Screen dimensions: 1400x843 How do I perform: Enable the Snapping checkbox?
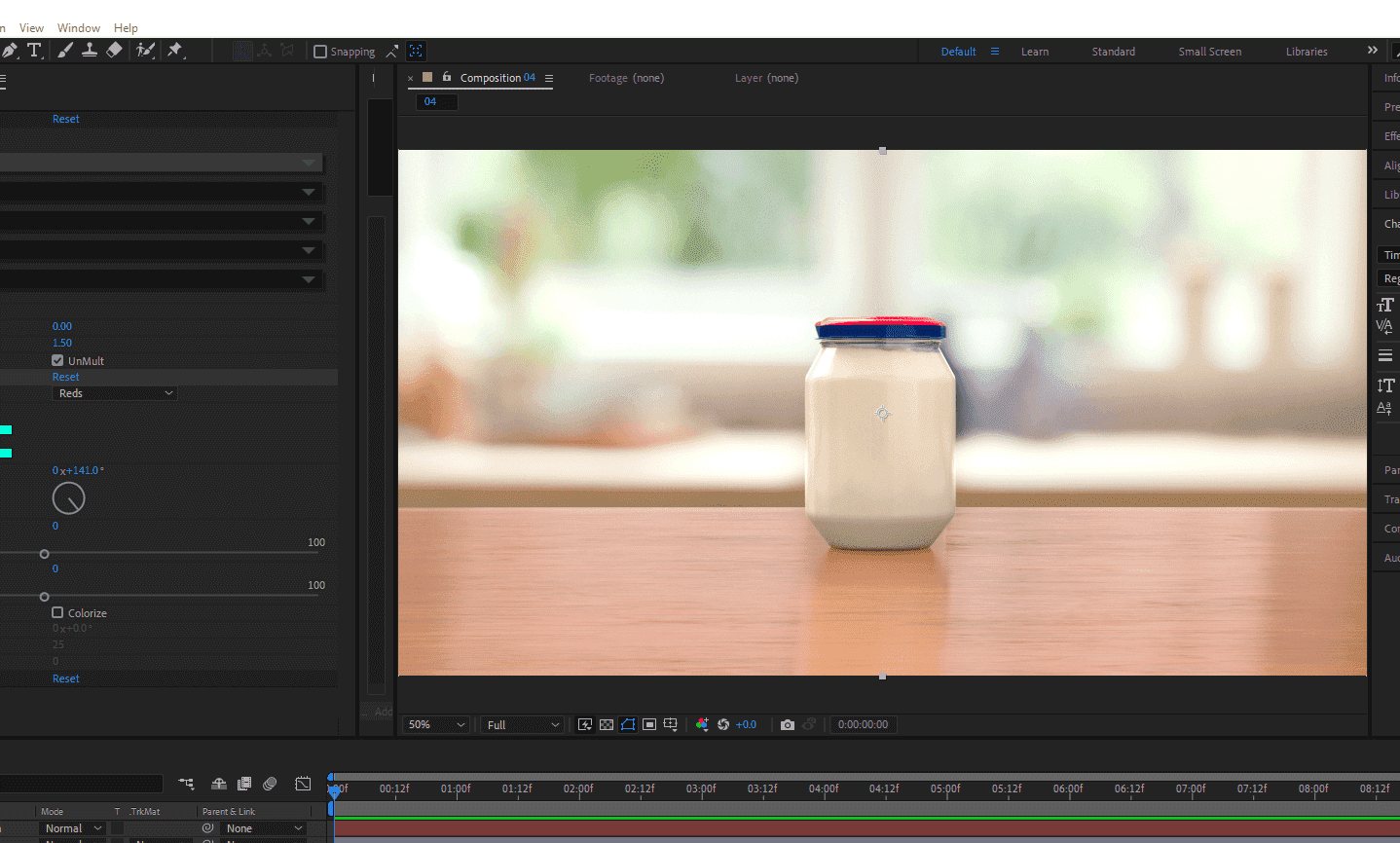pos(320,52)
